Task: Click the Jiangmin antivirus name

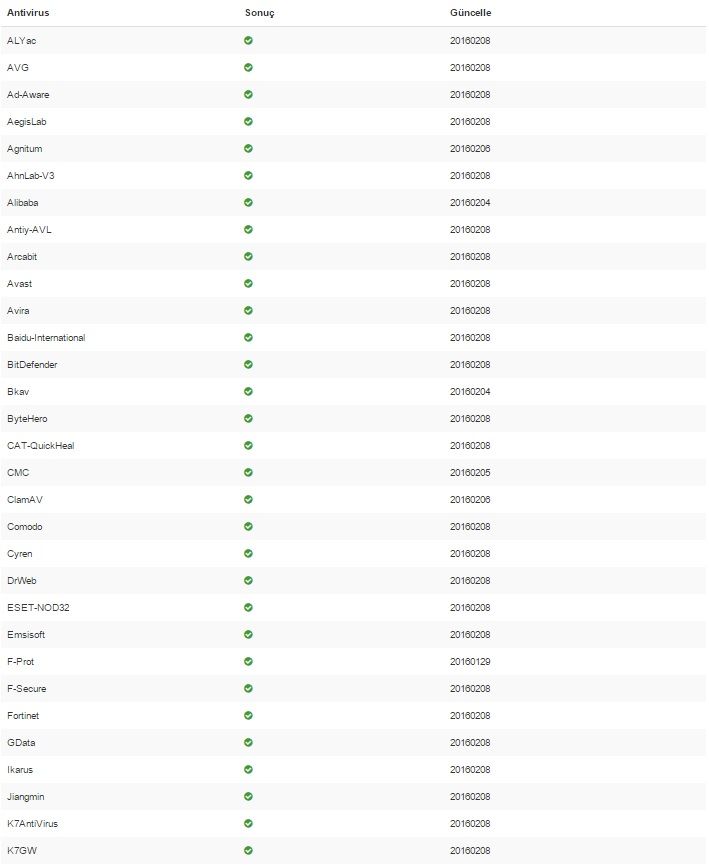Action: 25,797
